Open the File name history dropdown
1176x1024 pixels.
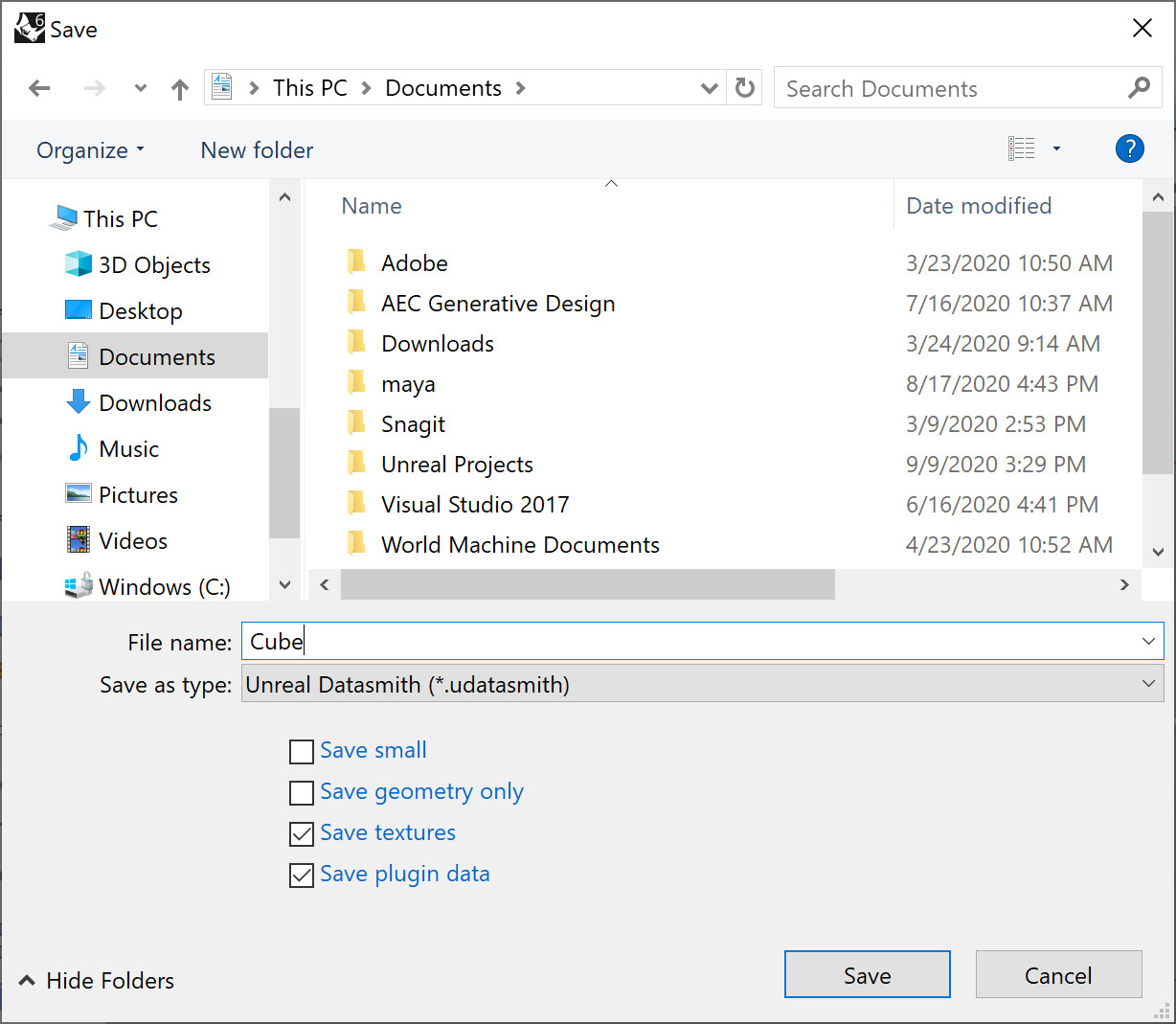1148,642
